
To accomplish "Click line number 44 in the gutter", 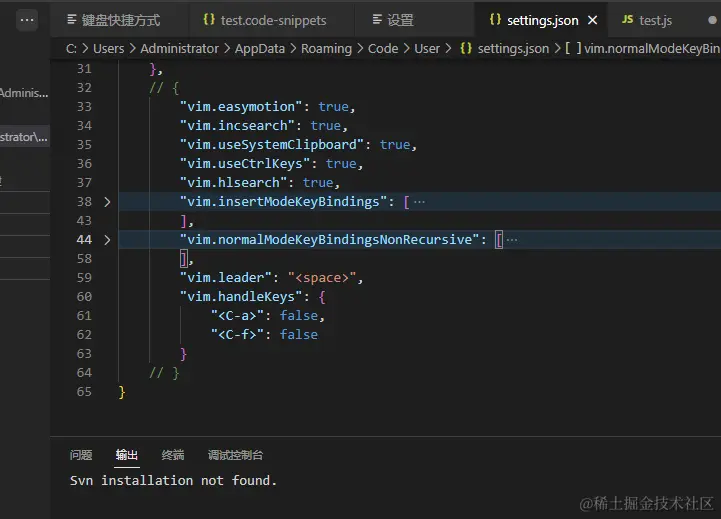I will pos(84,240).
